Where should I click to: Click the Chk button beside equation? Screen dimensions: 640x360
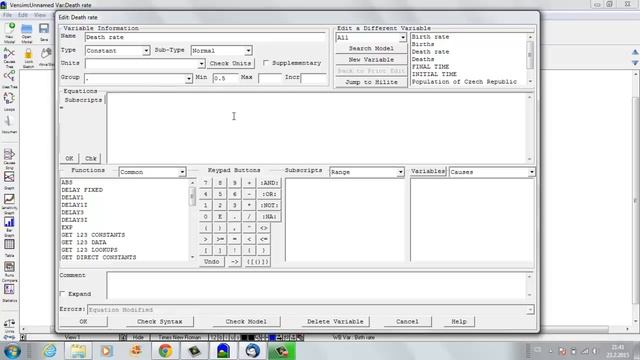tap(91, 158)
